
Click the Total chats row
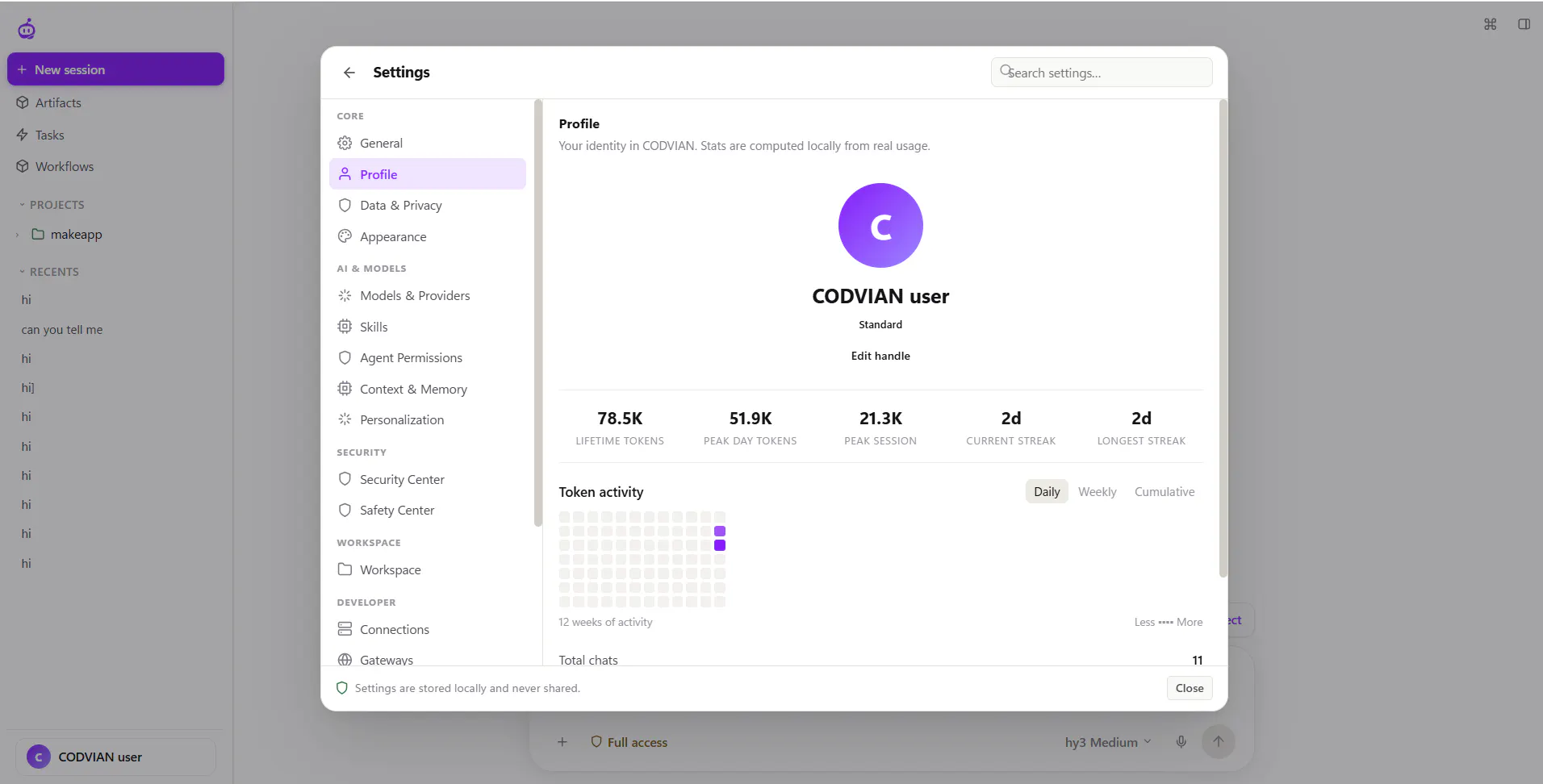click(x=880, y=660)
